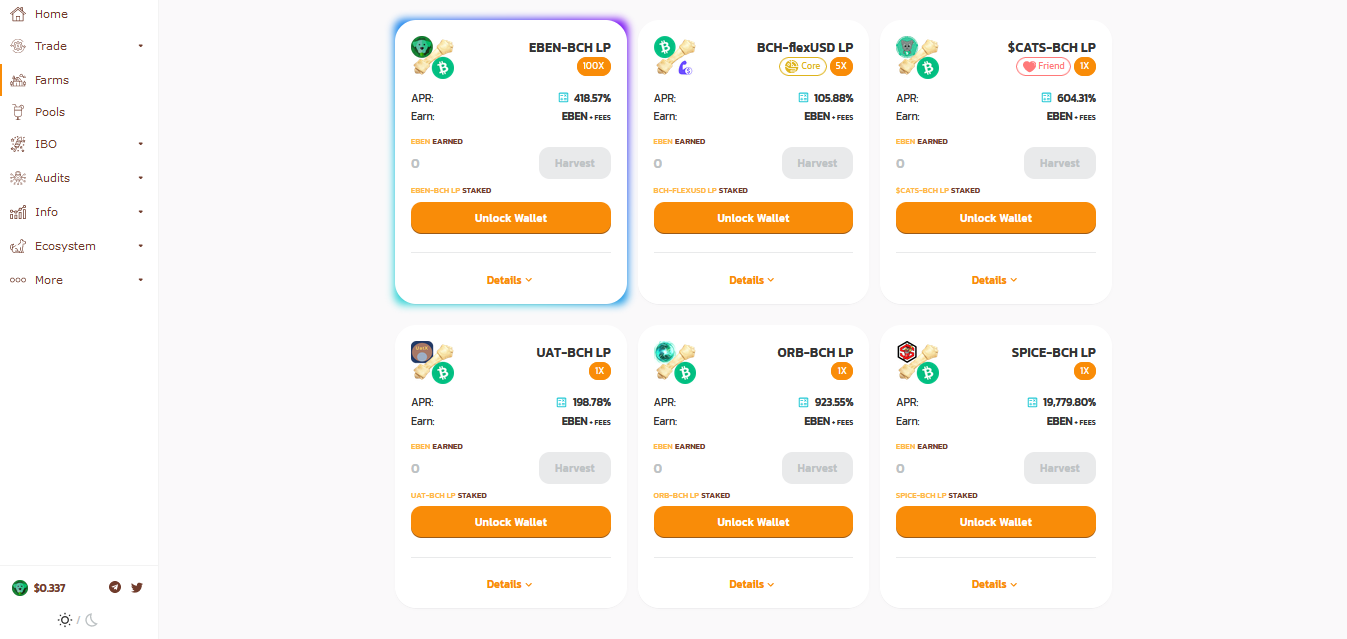Switch to dark mode moon icon
Screen dimensions: 1347x639
[91, 620]
